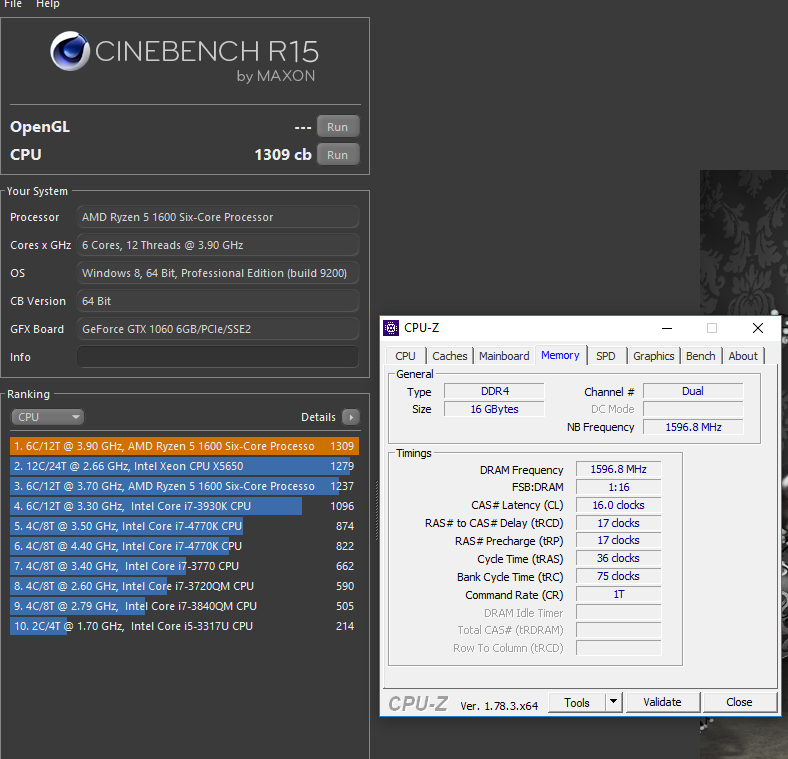Viewport: 788px width, 759px height.
Task: Click the empty Info input field
Action: coord(218,357)
